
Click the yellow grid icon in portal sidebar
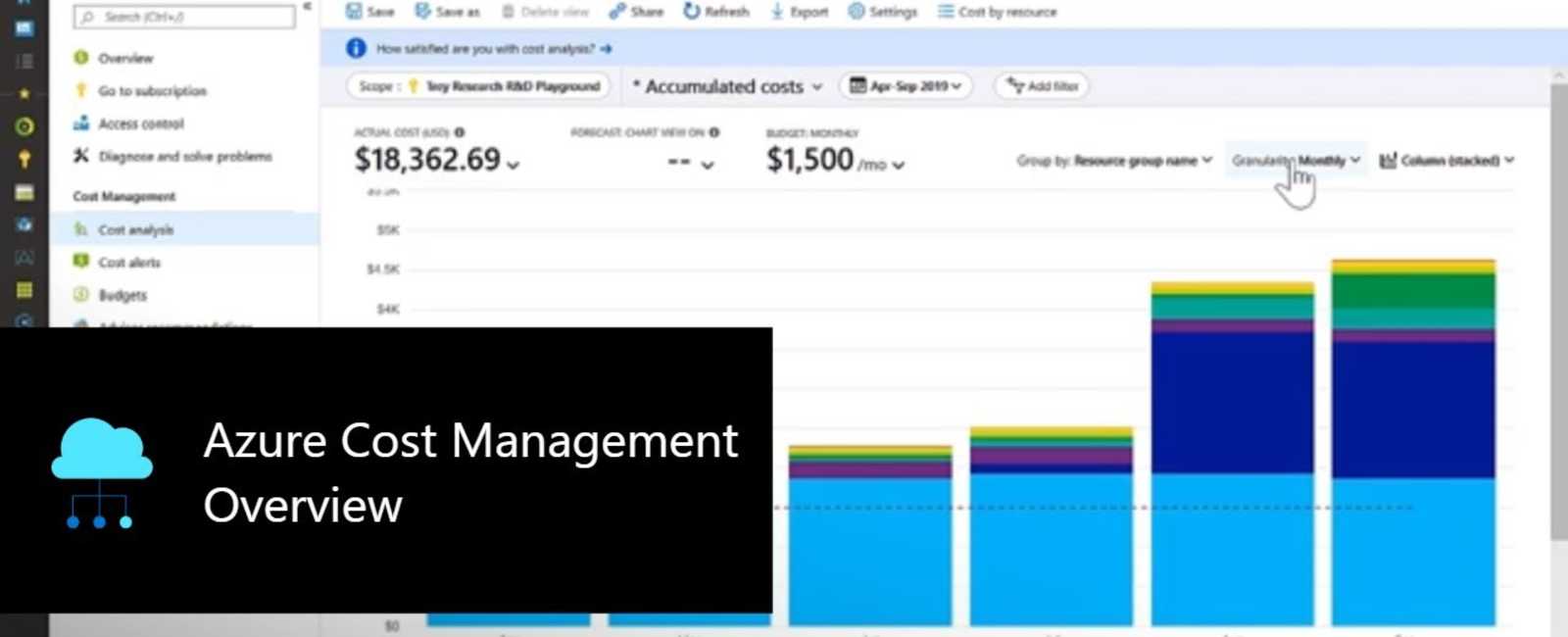24,290
